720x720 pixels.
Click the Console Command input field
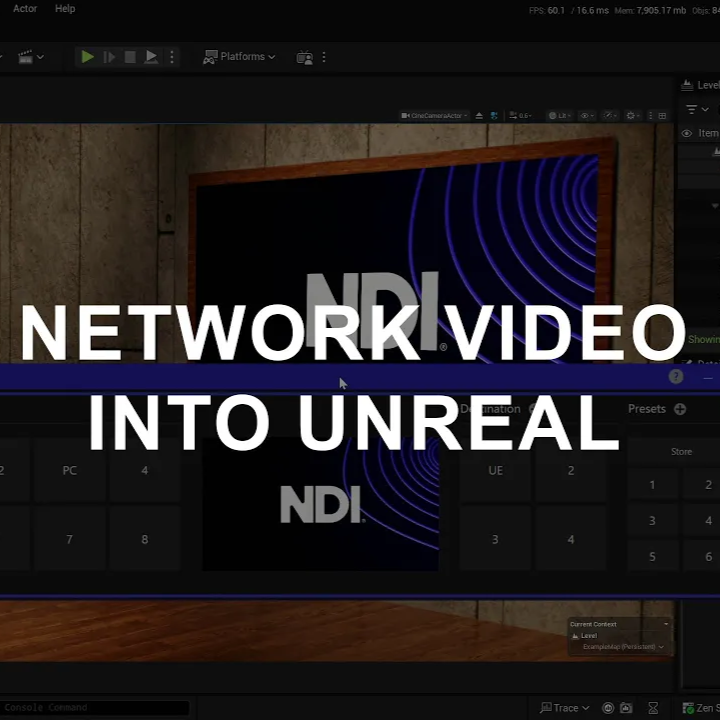click(x=94, y=708)
